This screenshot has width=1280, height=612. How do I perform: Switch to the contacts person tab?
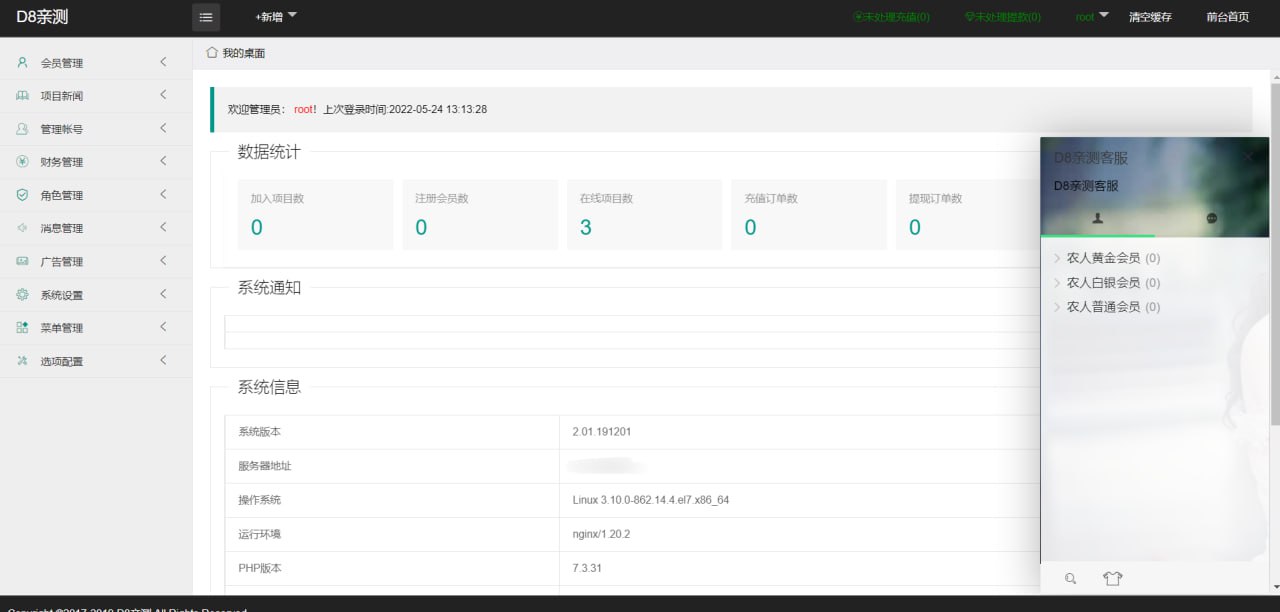pos(1097,218)
